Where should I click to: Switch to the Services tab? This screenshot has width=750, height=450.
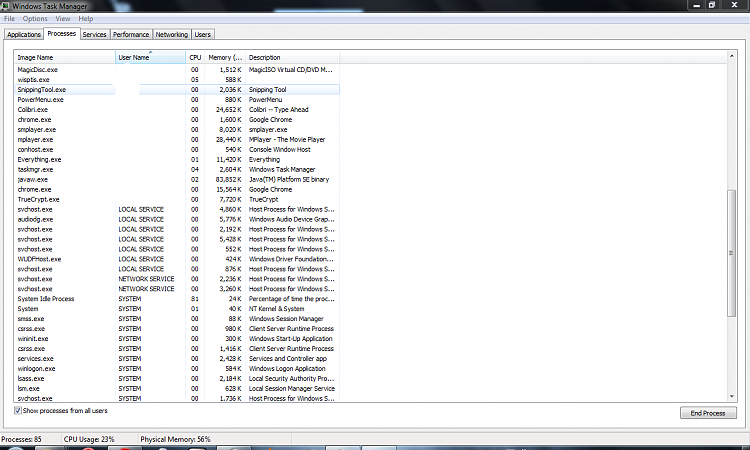coord(94,34)
